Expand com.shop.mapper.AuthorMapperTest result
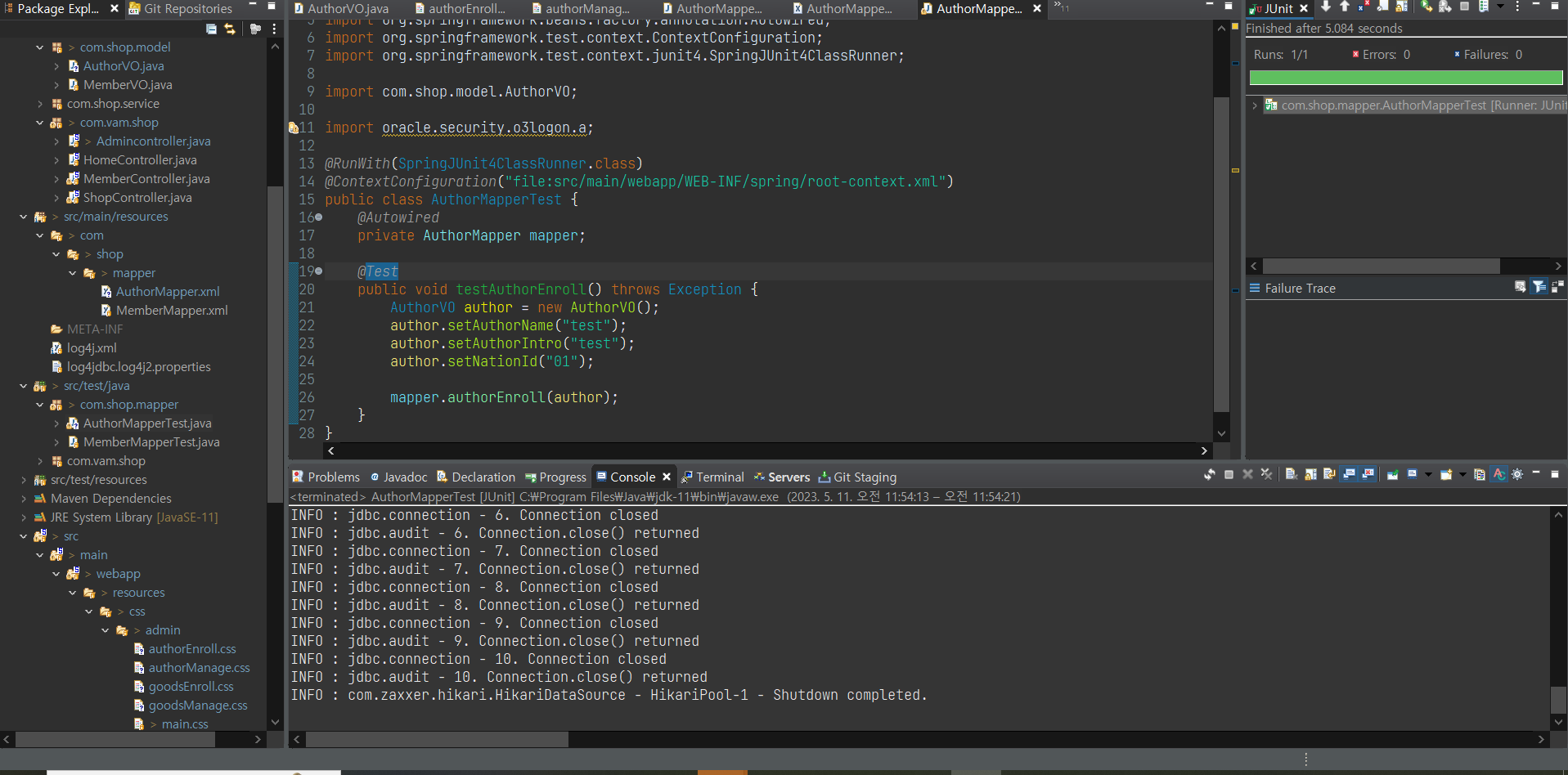This screenshot has width=1568, height=775. point(1255,105)
